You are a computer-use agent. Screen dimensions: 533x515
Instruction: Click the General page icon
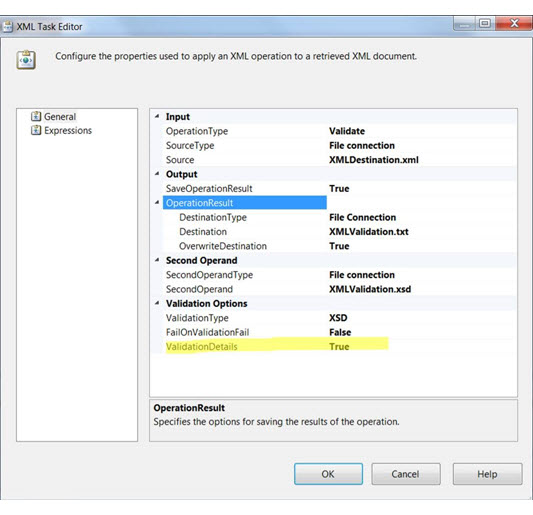point(36,116)
